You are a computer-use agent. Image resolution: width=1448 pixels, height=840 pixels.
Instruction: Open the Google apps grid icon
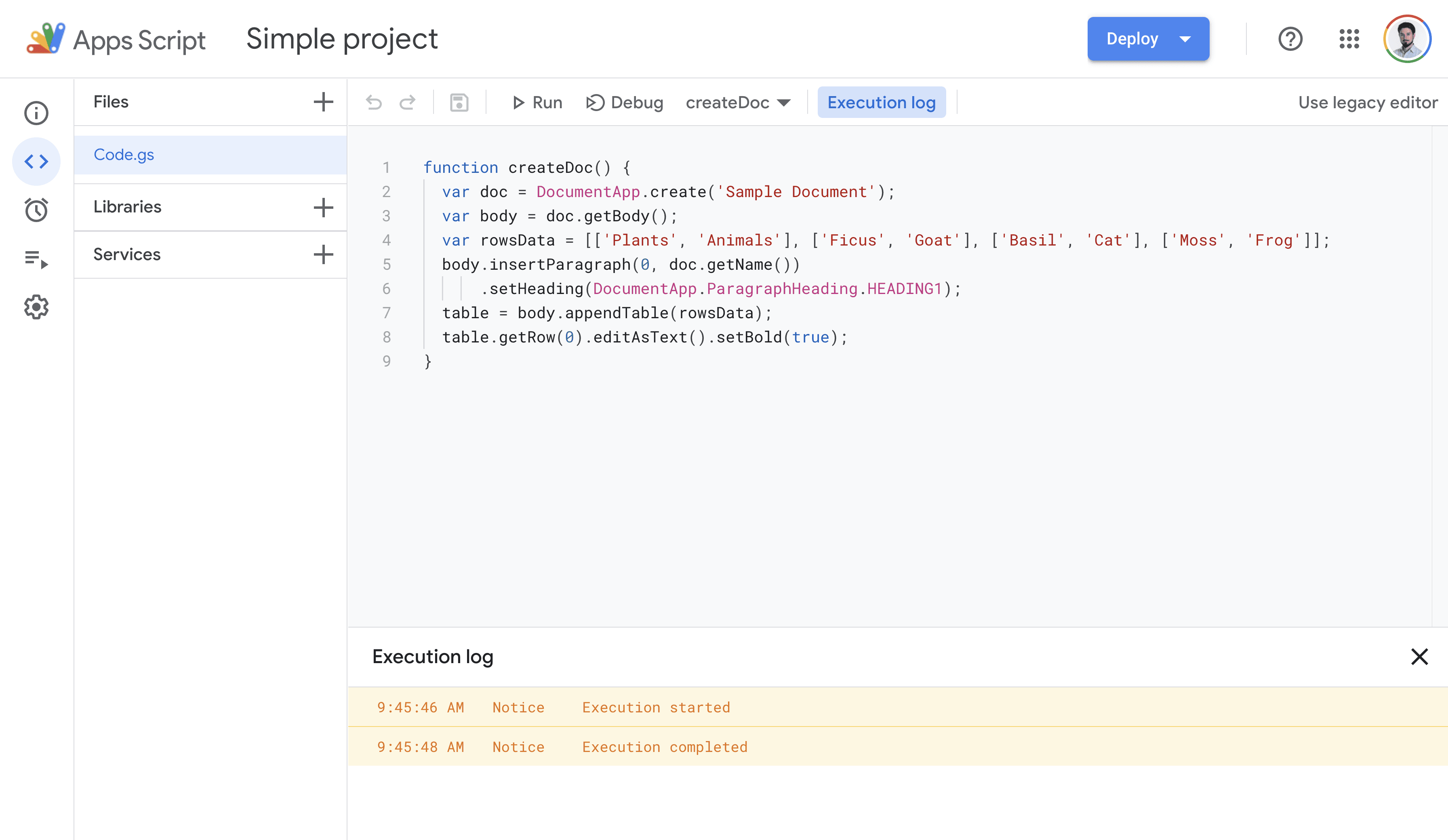coord(1349,39)
